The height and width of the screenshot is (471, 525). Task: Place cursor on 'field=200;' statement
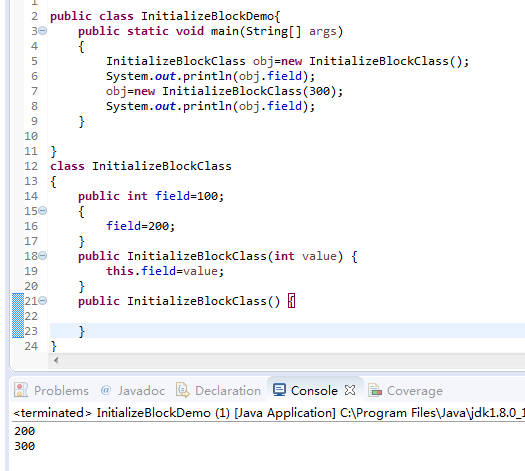pos(140,226)
